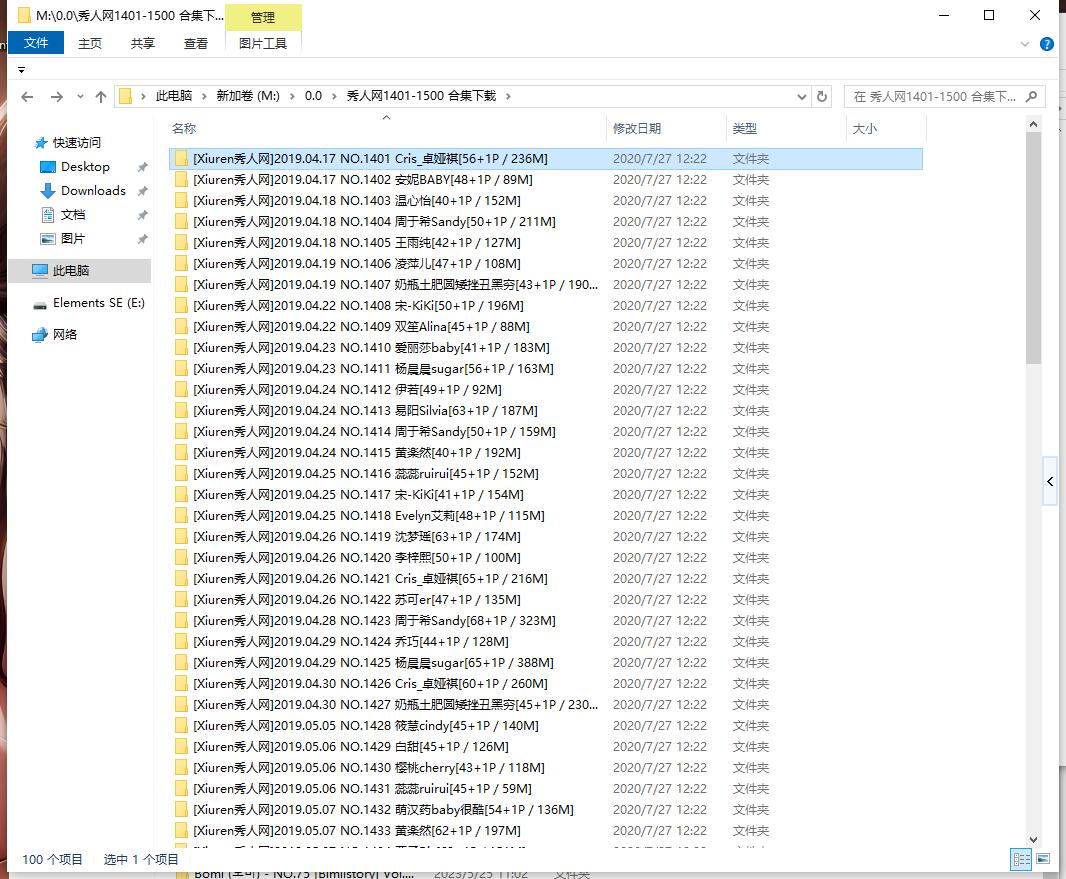
Task: Click the side panel collapse arrow
Action: coord(1050,481)
